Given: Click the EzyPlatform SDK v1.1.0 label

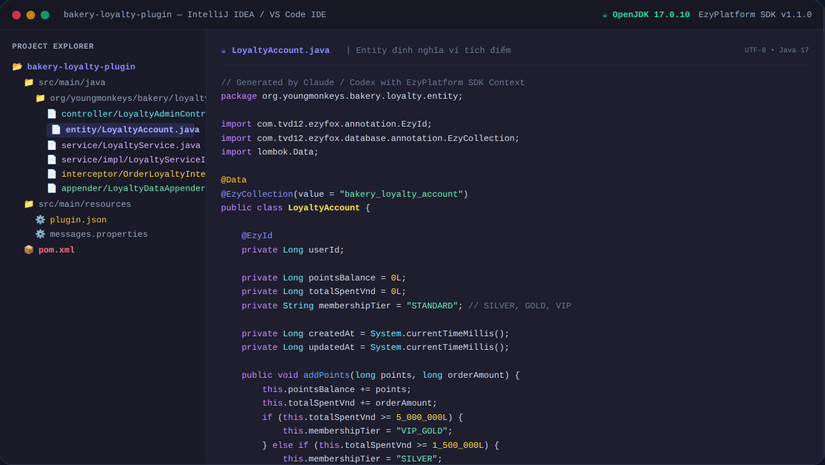Looking at the screenshot, I should click(755, 15).
